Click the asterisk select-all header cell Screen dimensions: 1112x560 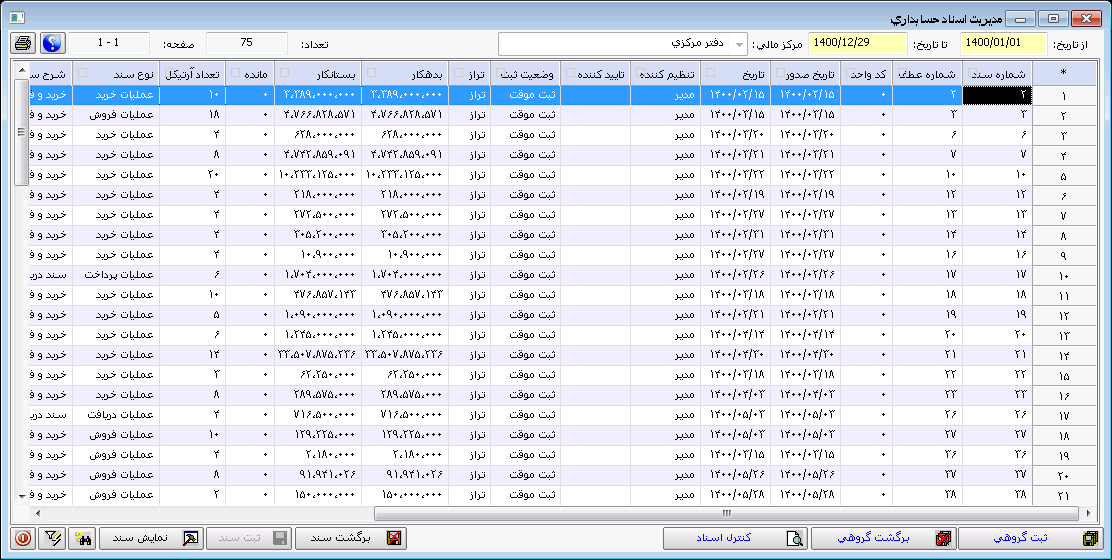[x=1063, y=74]
